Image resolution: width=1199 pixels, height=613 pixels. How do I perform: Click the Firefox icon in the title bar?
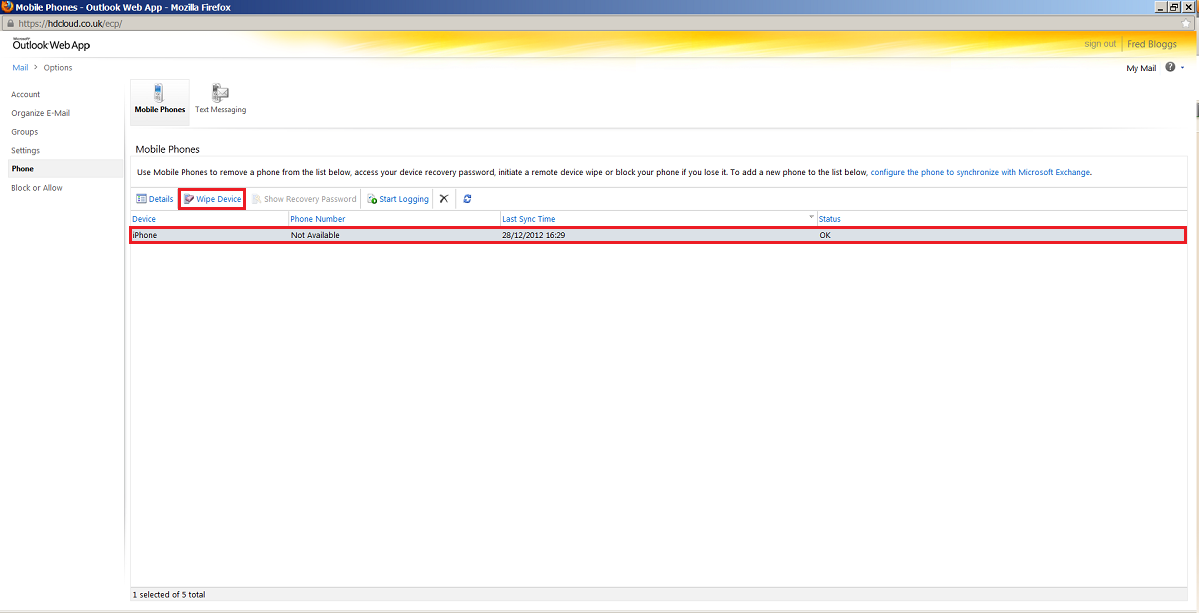click(x=8, y=7)
